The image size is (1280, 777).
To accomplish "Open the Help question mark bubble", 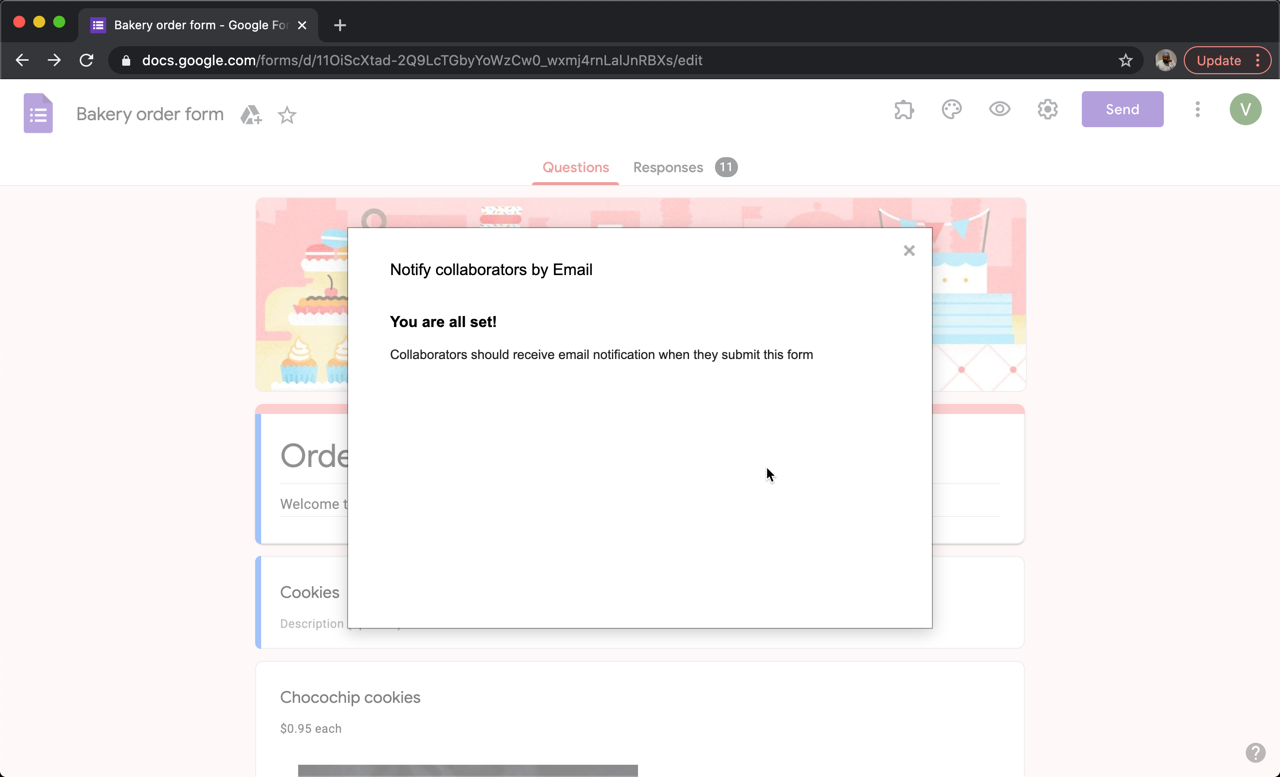I will tap(1256, 752).
